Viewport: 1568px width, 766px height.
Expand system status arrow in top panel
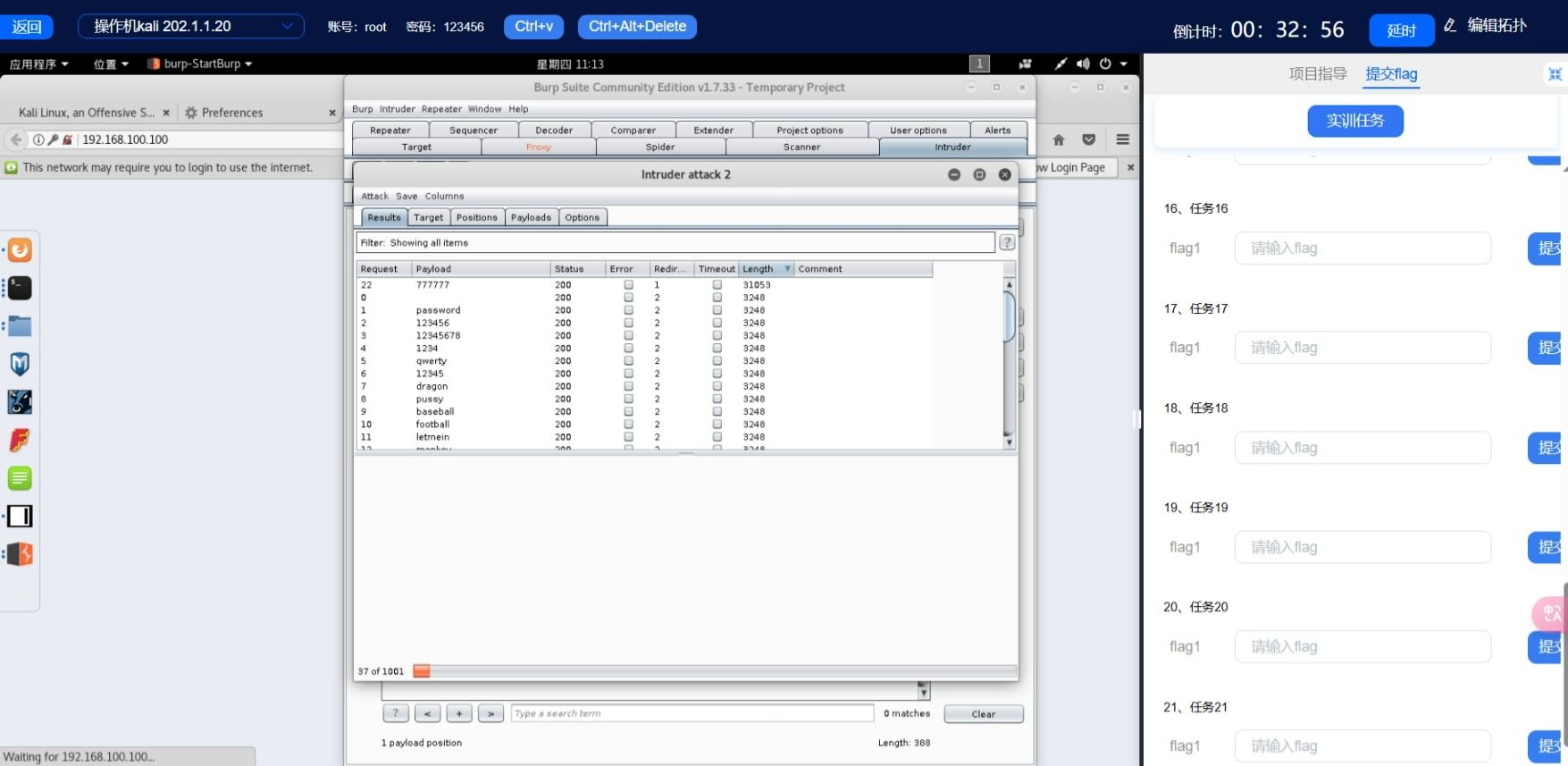pyautogui.click(x=1123, y=63)
